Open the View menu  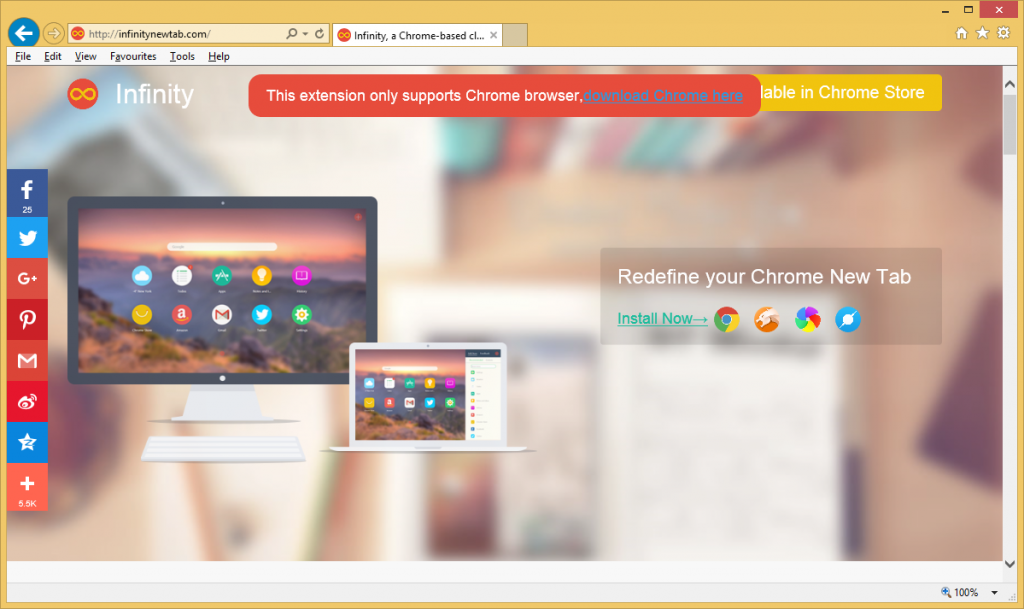(85, 56)
